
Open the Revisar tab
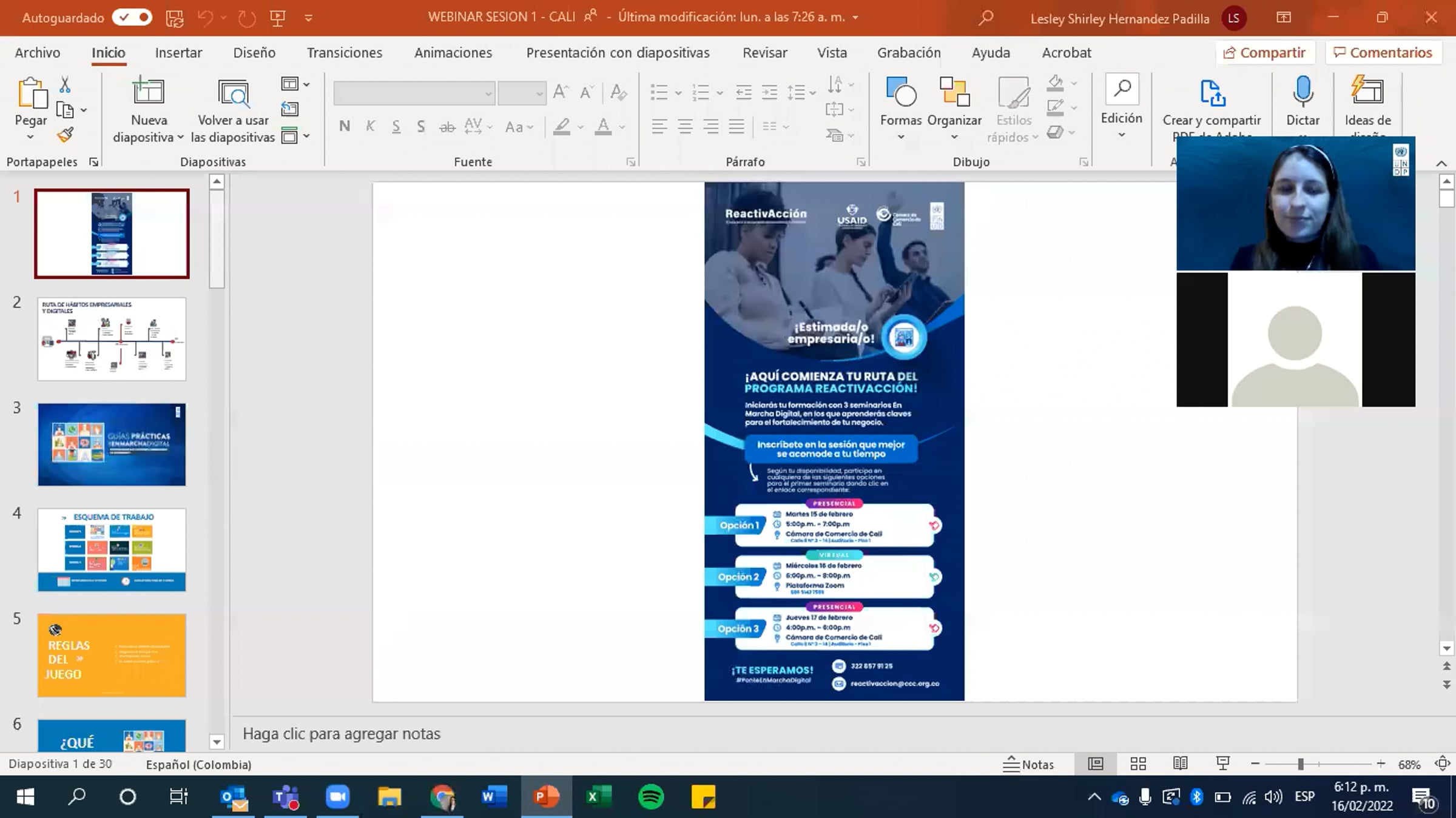click(765, 53)
